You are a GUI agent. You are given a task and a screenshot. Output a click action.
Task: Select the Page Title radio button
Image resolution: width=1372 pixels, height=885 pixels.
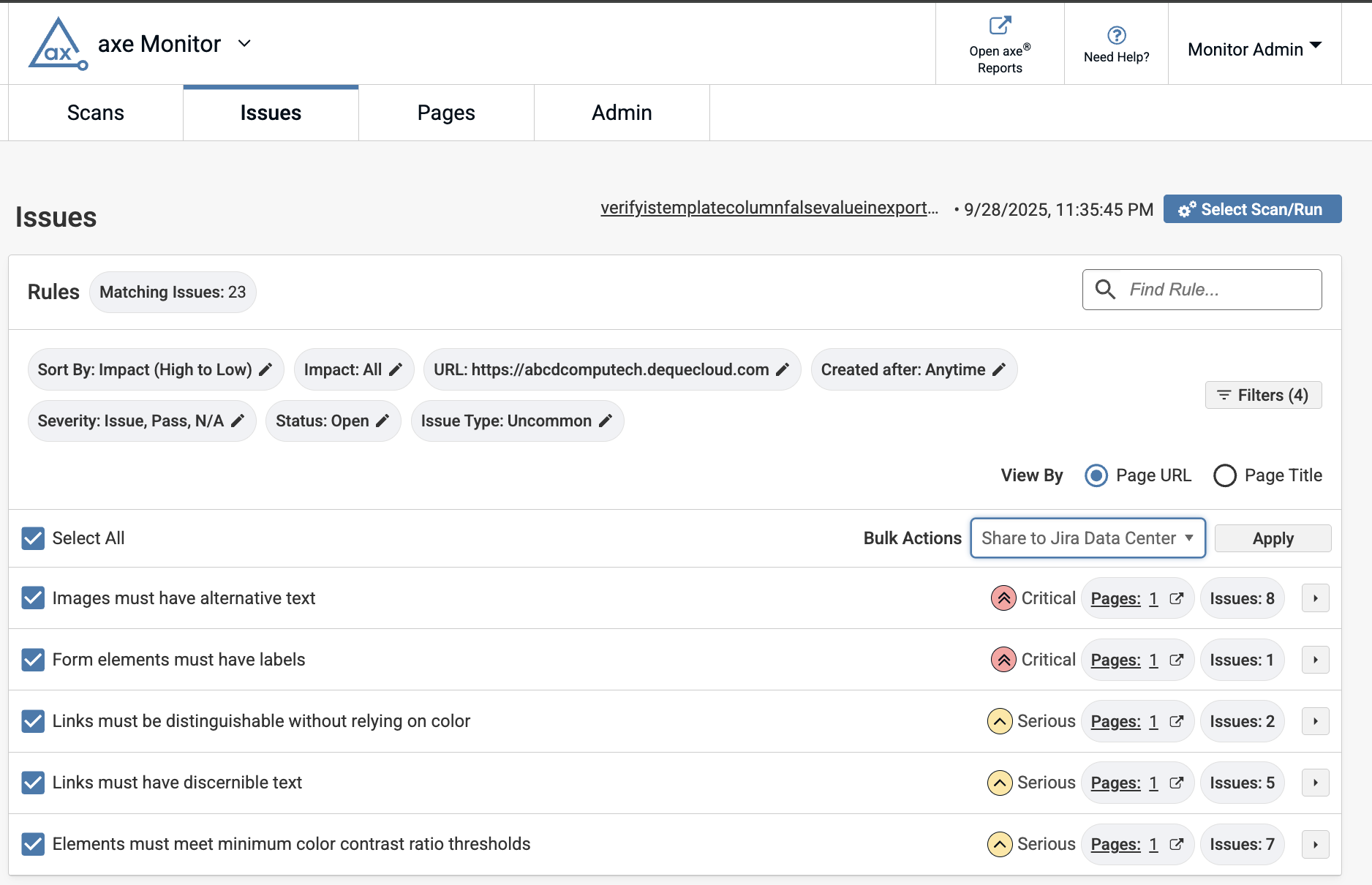(x=1224, y=475)
